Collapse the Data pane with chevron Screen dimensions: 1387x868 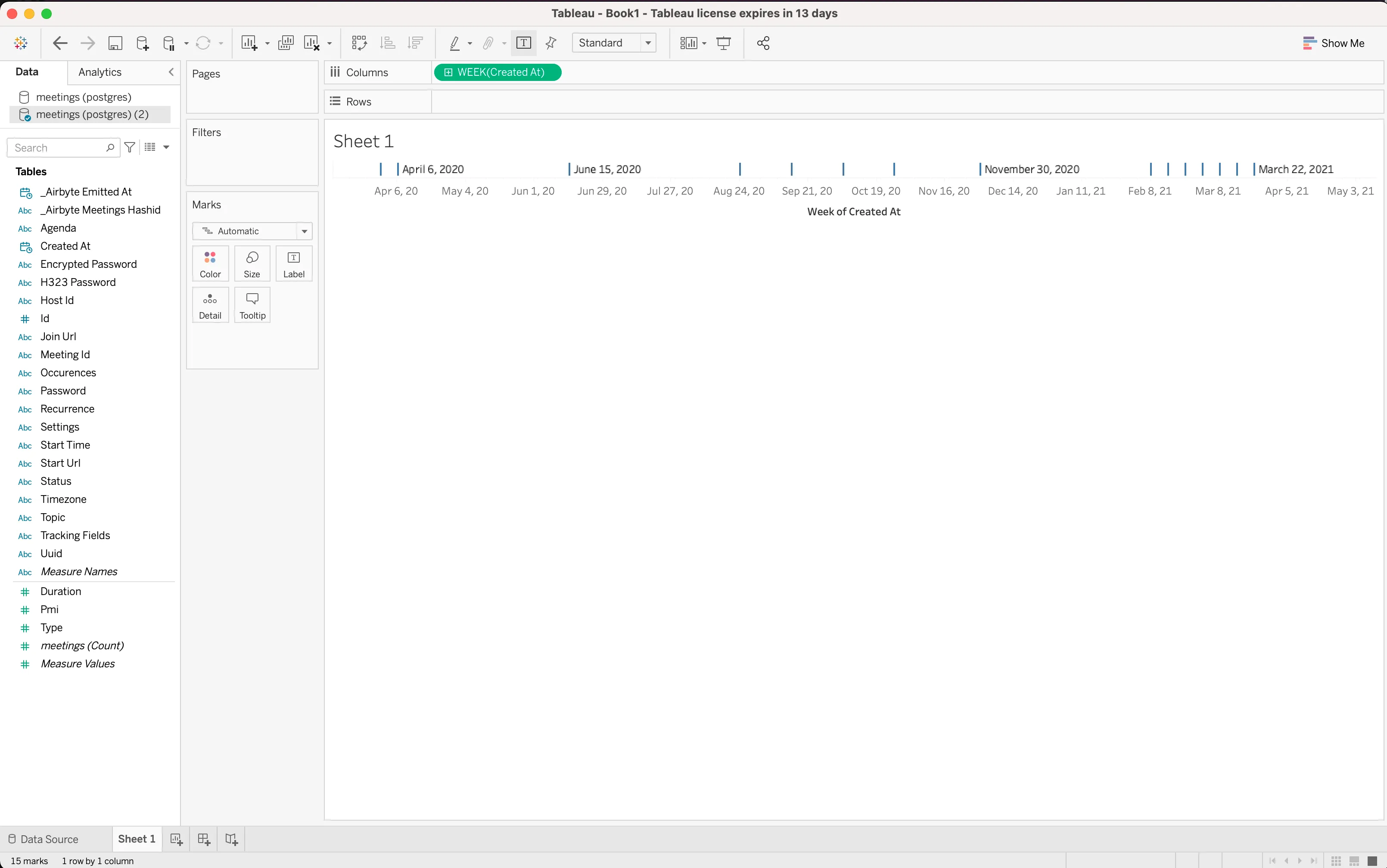point(171,72)
